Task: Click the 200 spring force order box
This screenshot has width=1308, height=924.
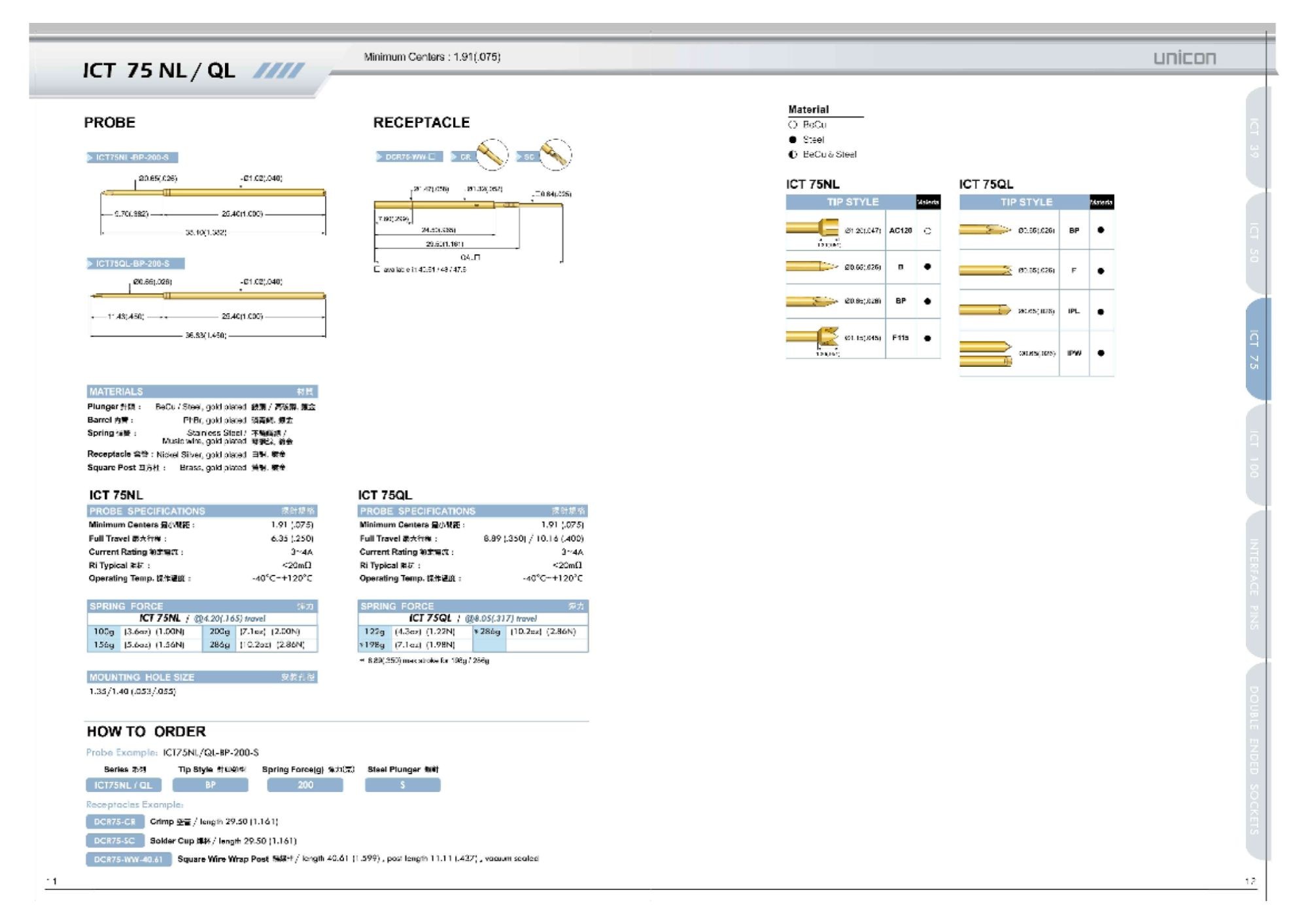Action: point(305,785)
